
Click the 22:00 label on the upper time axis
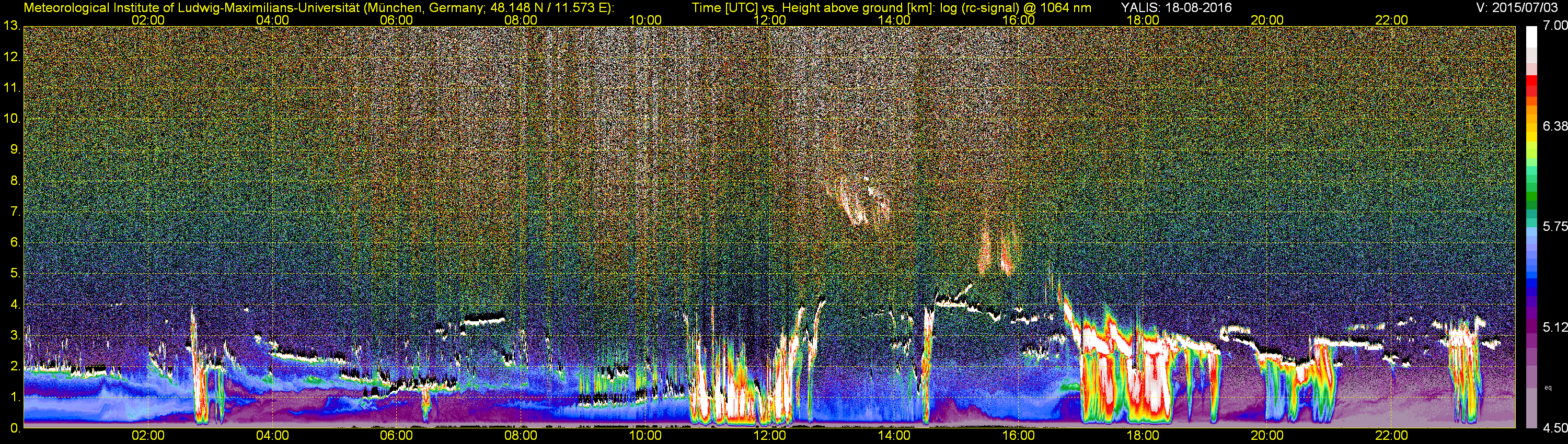(x=1391, y=20)
